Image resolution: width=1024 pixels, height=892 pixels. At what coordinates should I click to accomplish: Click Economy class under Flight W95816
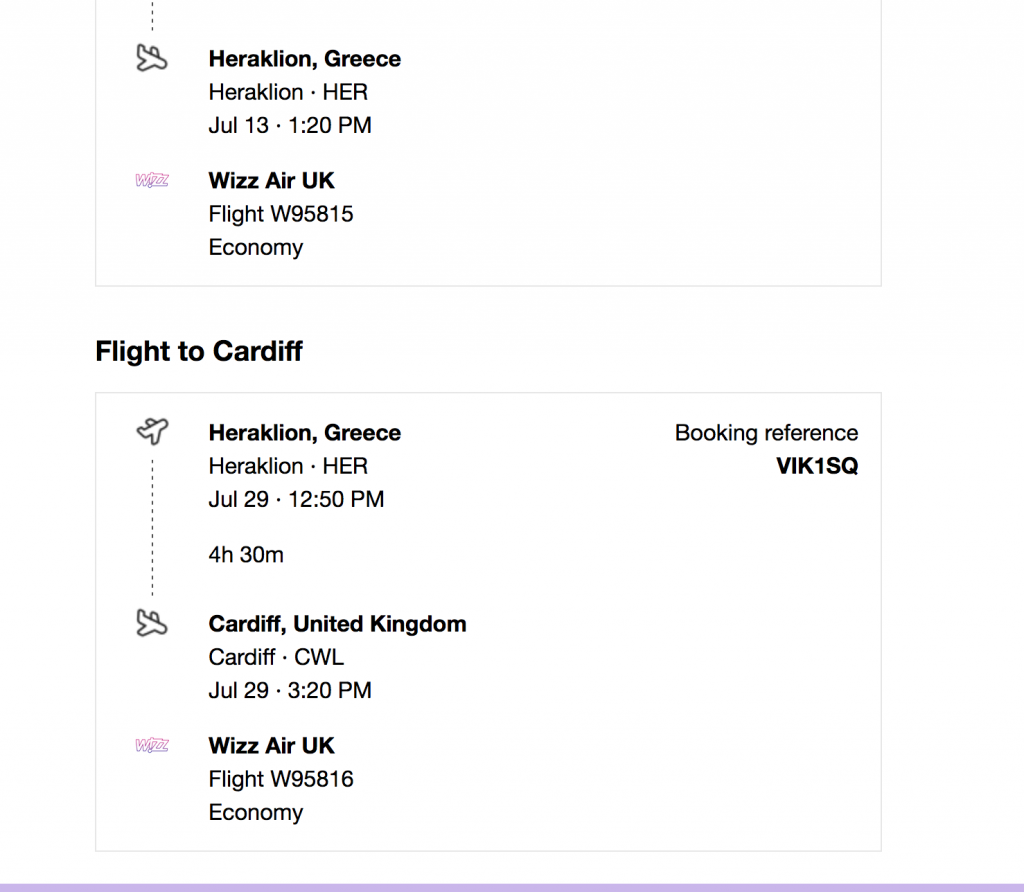(256, 812)
